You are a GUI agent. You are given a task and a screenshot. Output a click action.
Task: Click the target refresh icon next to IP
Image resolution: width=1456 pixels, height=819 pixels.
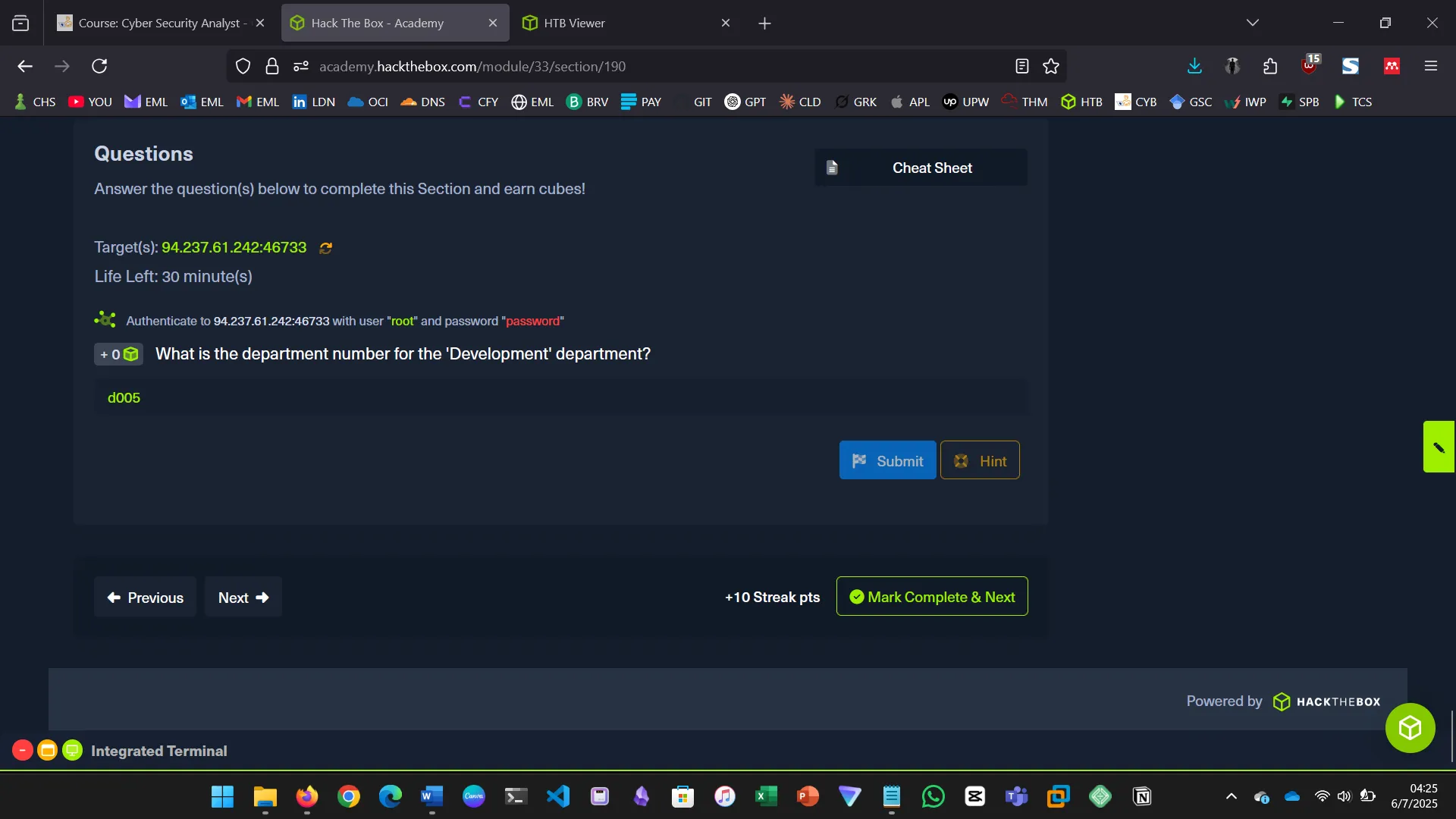326,248
